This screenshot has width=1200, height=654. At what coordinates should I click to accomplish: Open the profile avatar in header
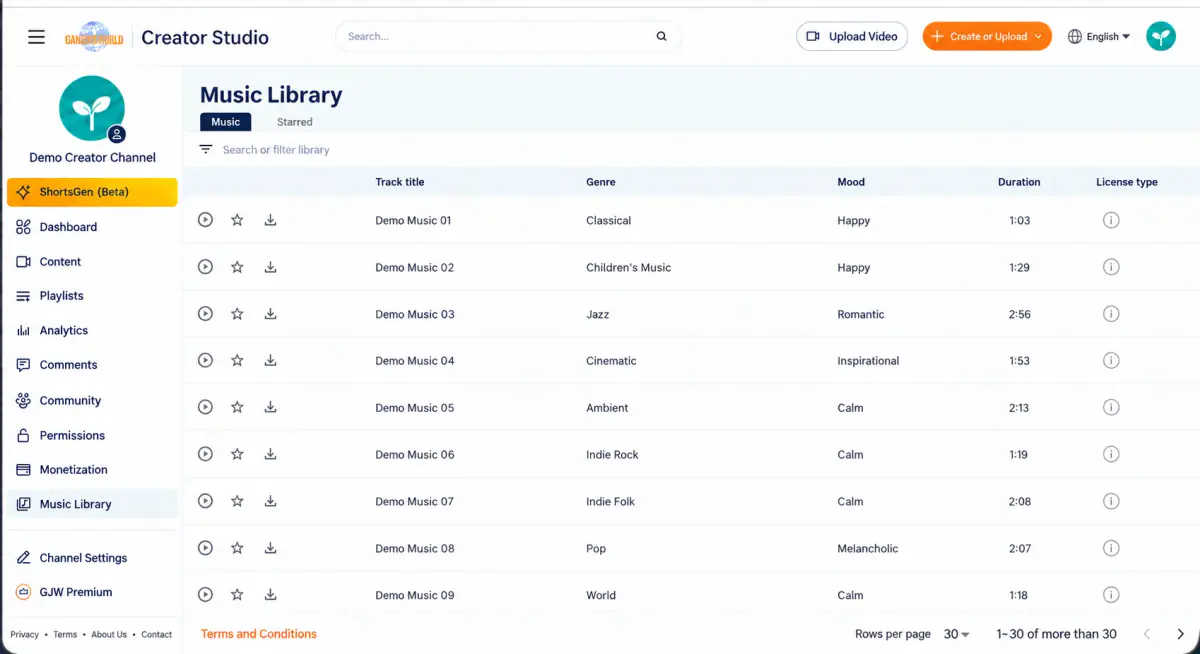tap(1160, 37)
